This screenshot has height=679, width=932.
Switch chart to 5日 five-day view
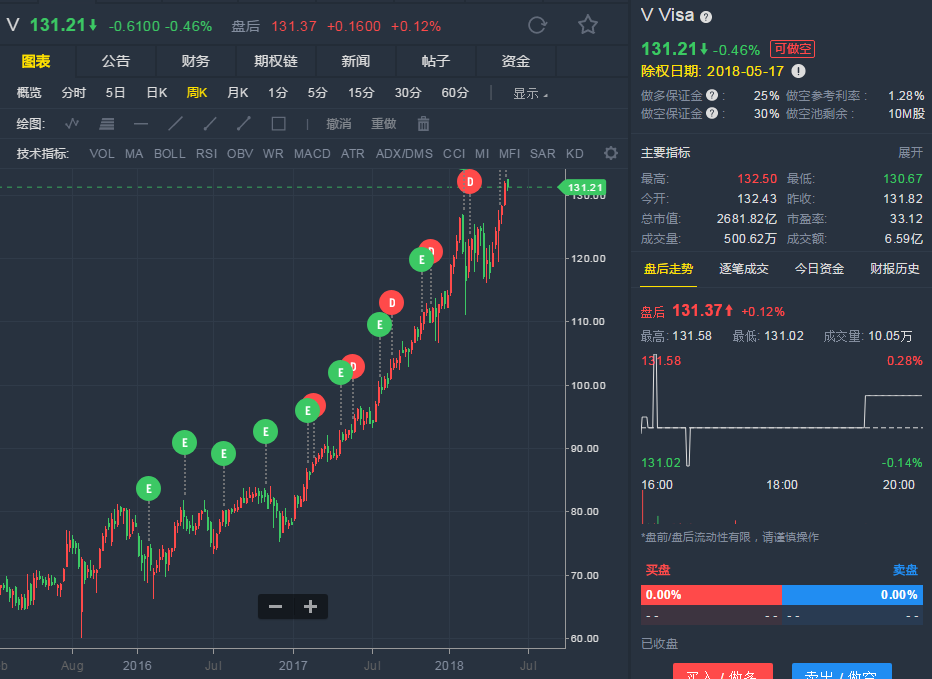115,93
